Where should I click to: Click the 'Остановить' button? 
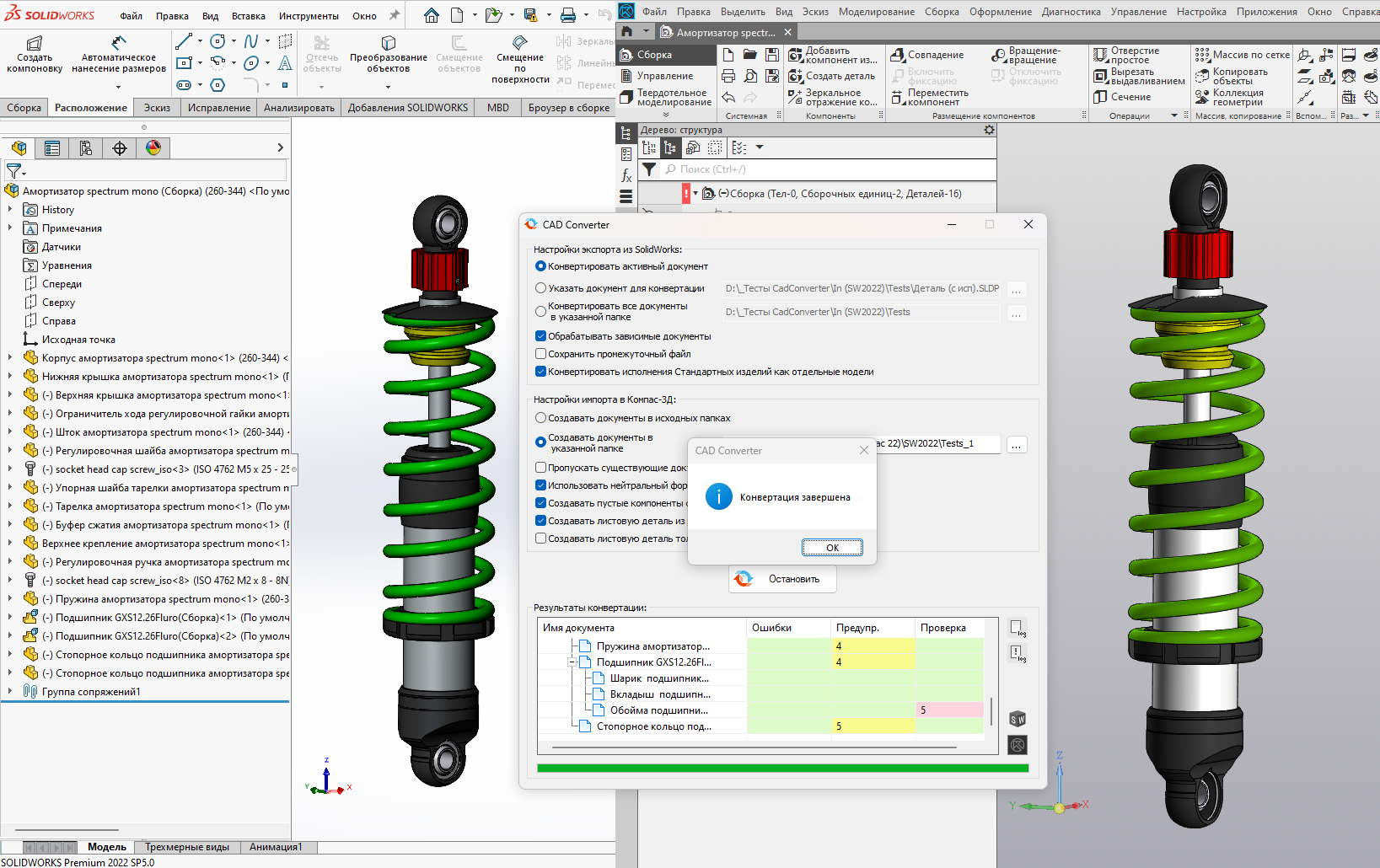pyautogui.click(x=782, y=579)
